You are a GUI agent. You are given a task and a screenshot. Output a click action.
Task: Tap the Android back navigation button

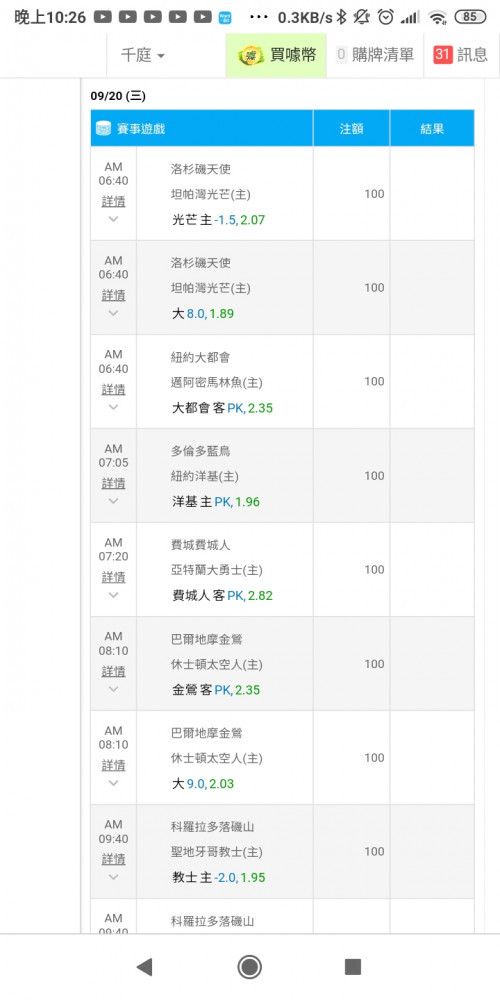pos(145,967)
